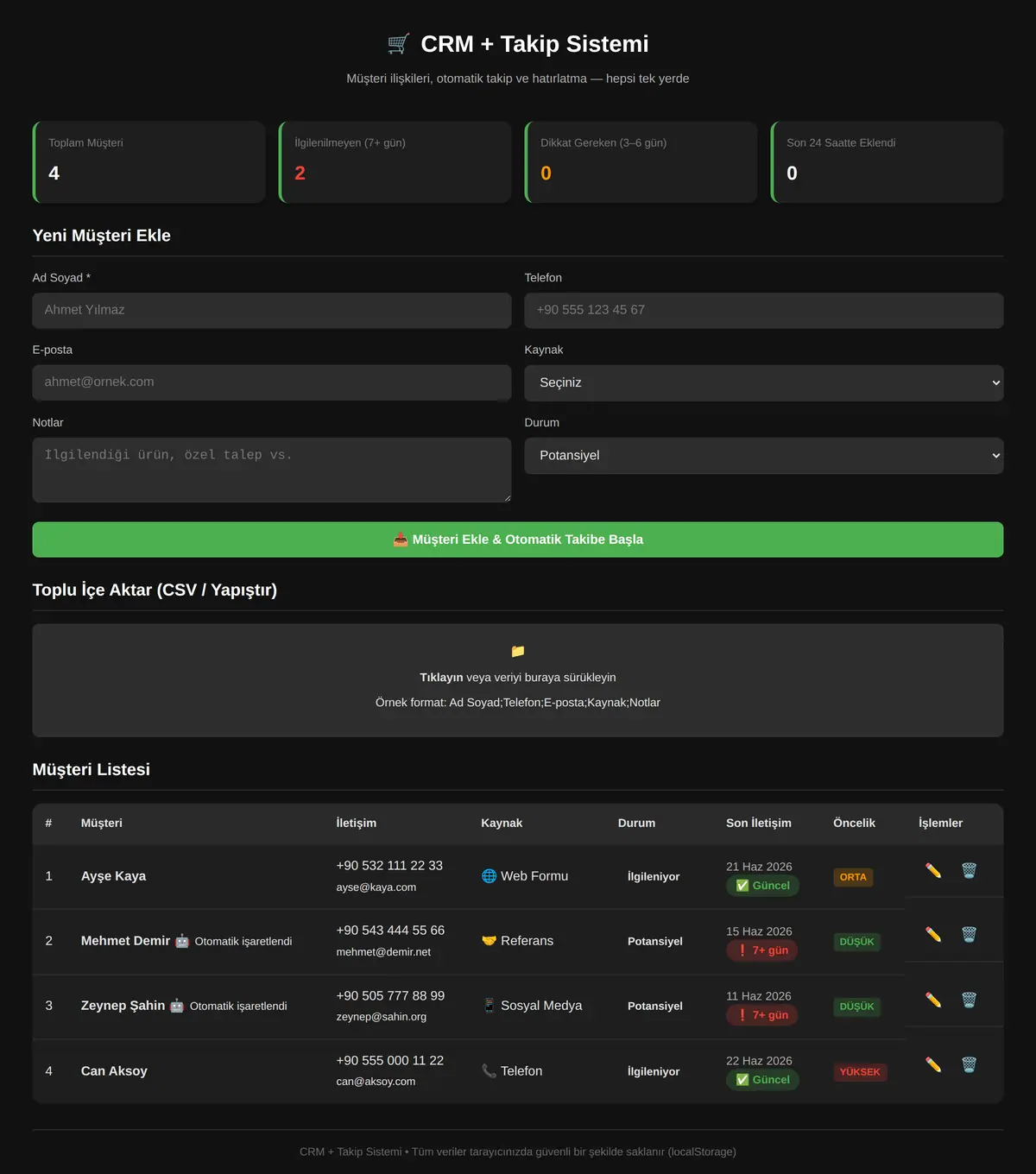Click the Öncelik column header
Viewport: 1036px width, 1174px height.
[x=854, y=824]
